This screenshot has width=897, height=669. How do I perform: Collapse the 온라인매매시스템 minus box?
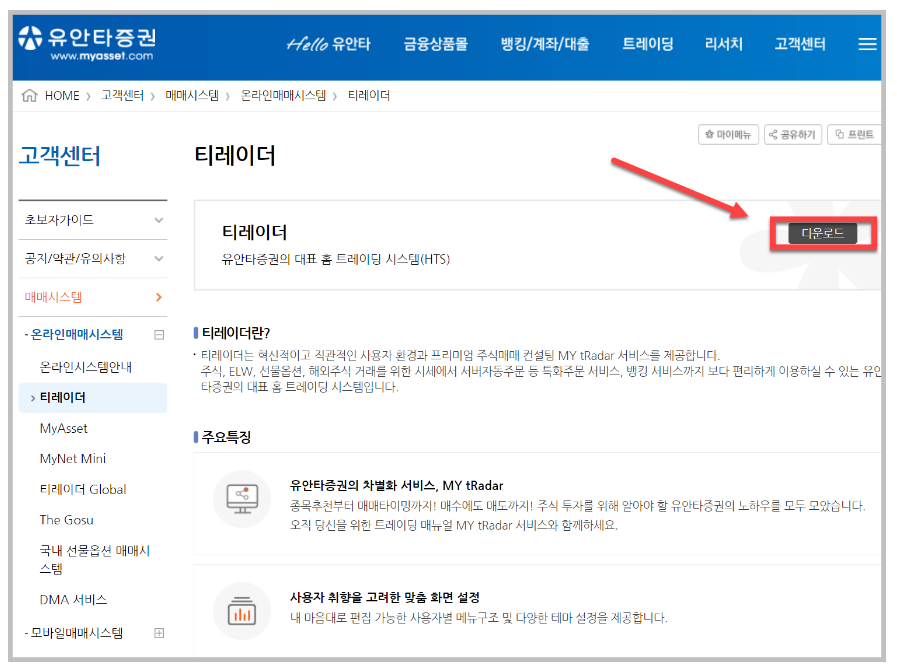pos(159,335)
